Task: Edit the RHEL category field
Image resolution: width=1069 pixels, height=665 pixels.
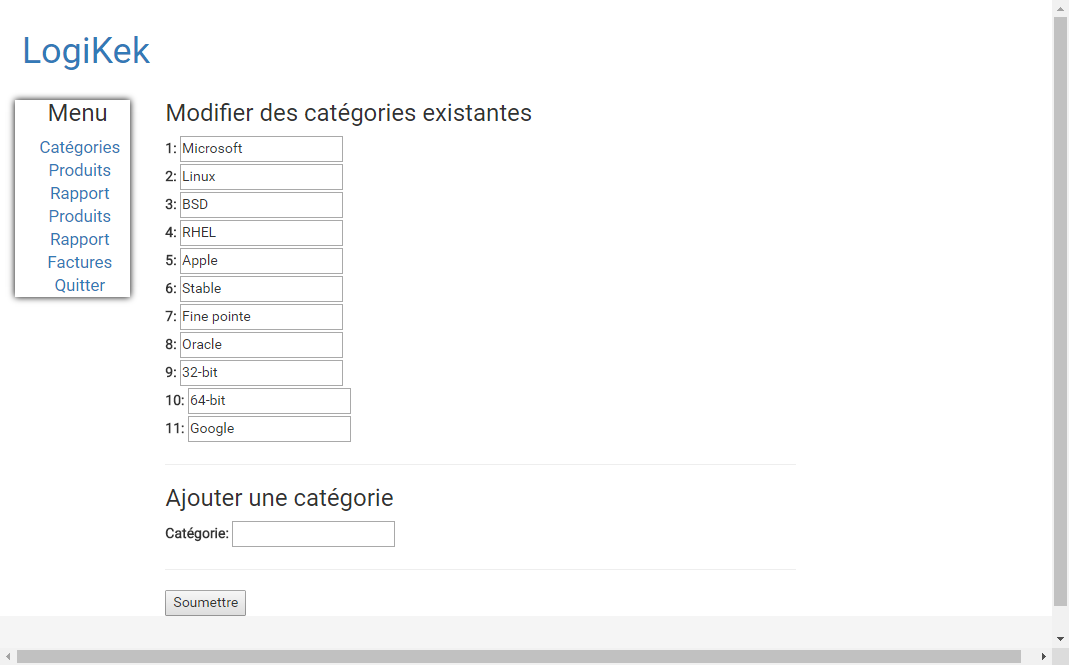Action: click(x=261, y=233)
